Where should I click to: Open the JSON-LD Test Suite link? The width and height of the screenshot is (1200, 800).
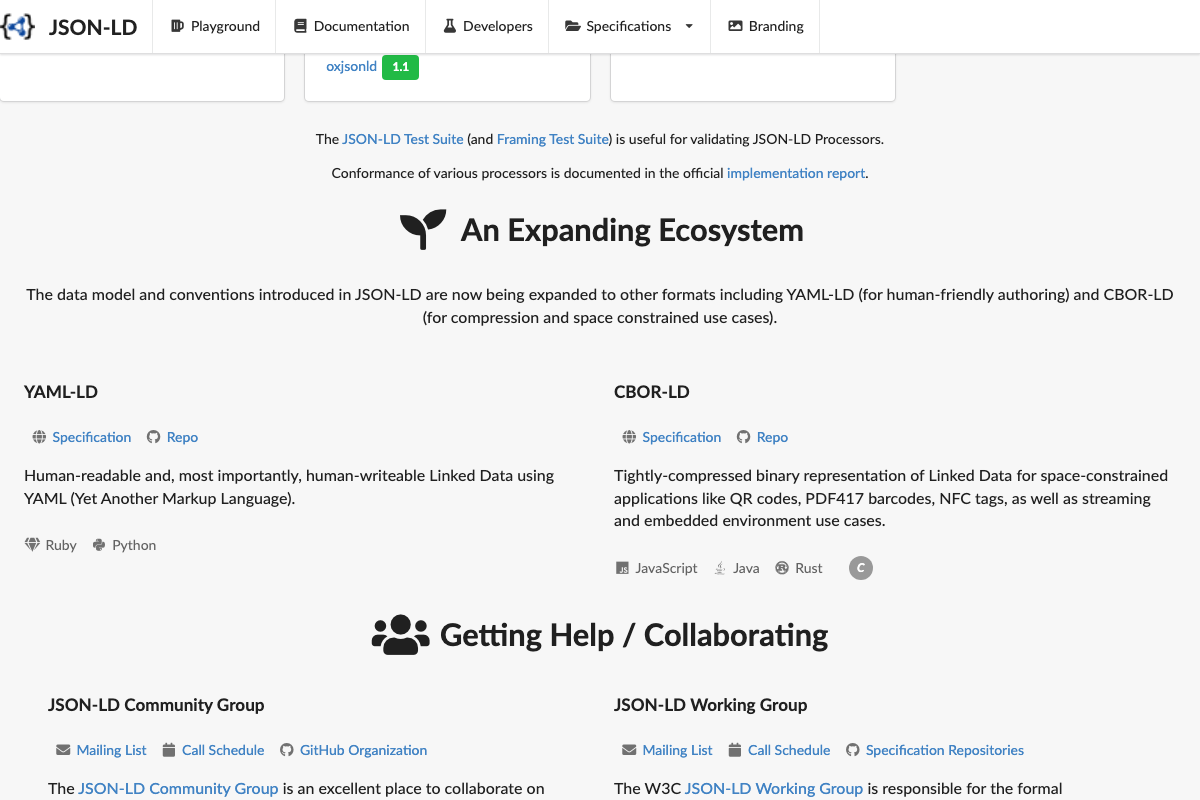tap(403, 139)
